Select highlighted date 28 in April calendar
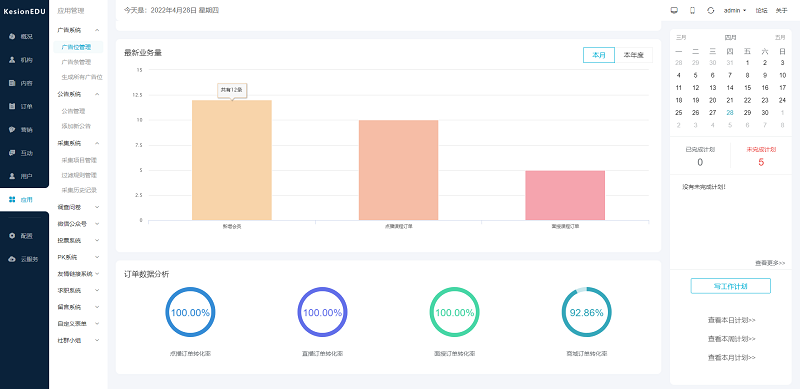800x389 pixels. coord(730,113)
